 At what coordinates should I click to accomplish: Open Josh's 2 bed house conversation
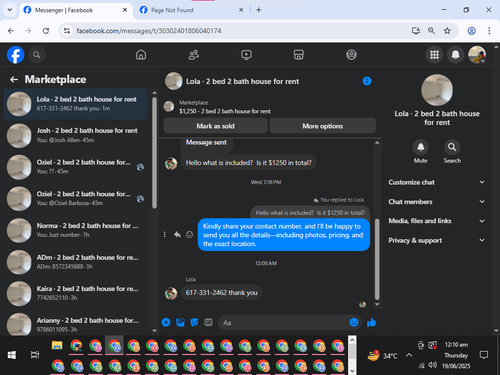tap(76, 135)
